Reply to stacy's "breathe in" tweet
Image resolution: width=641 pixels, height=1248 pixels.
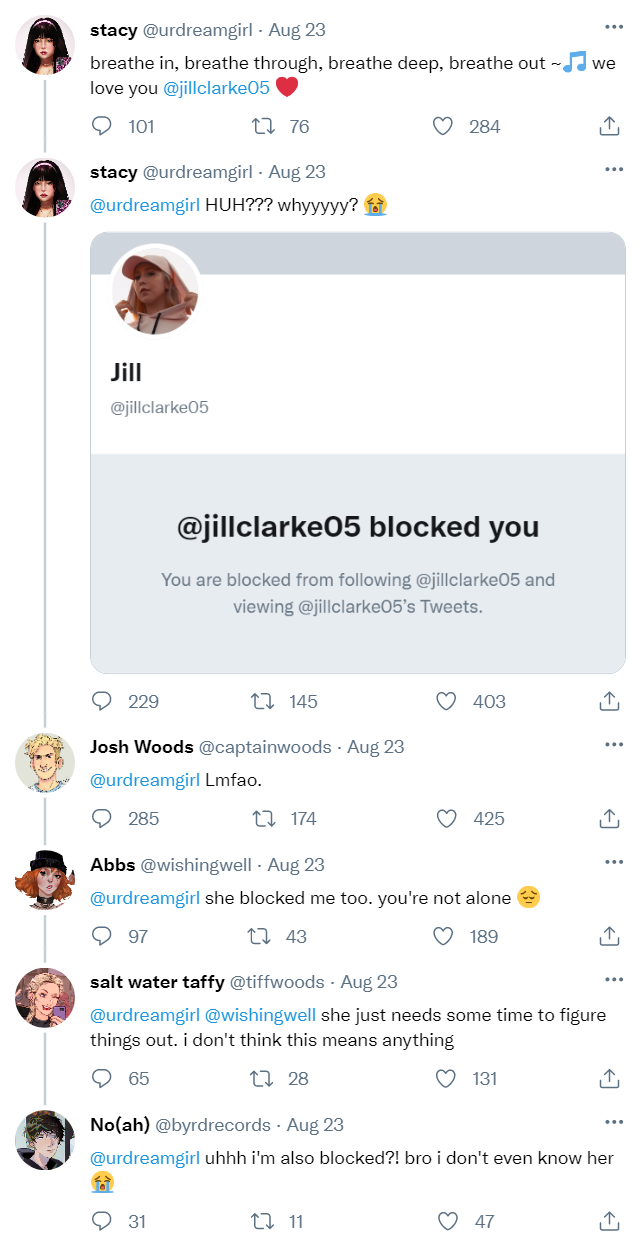click(x=102, y=127)
